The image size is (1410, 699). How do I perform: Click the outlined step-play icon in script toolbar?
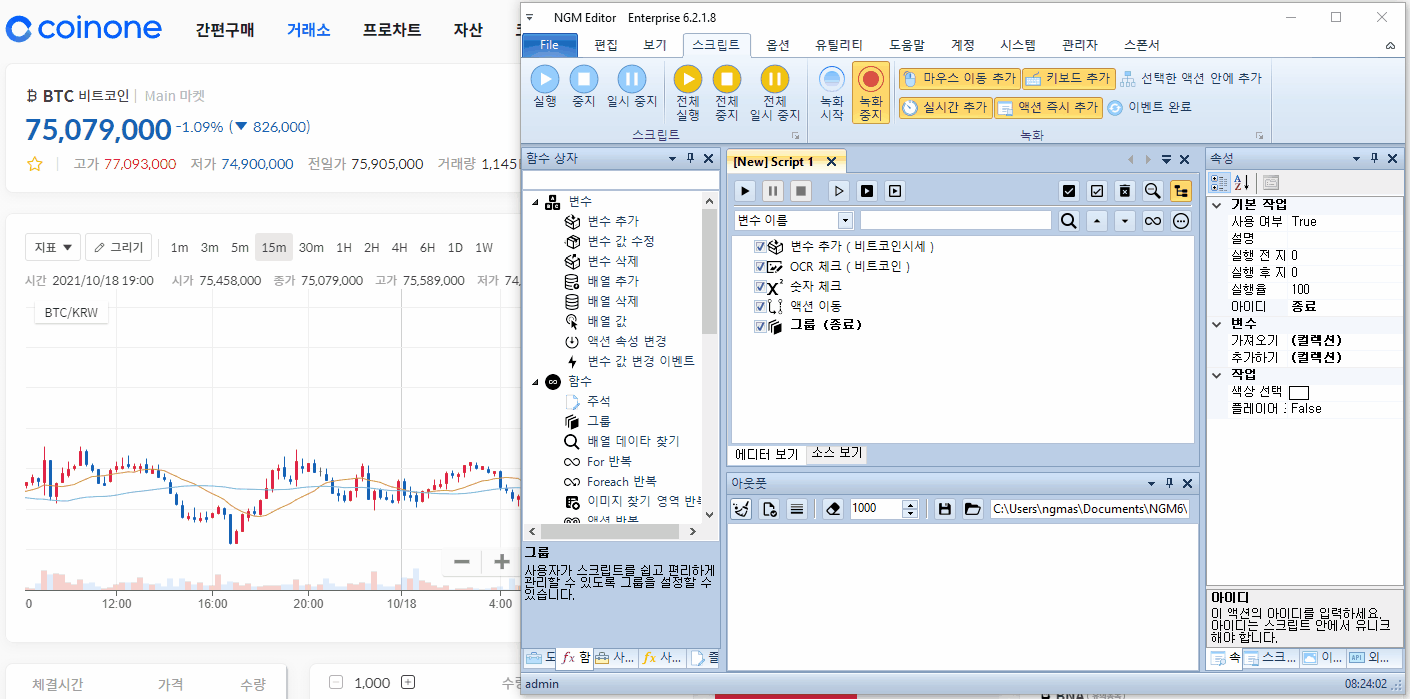(840, 191)
